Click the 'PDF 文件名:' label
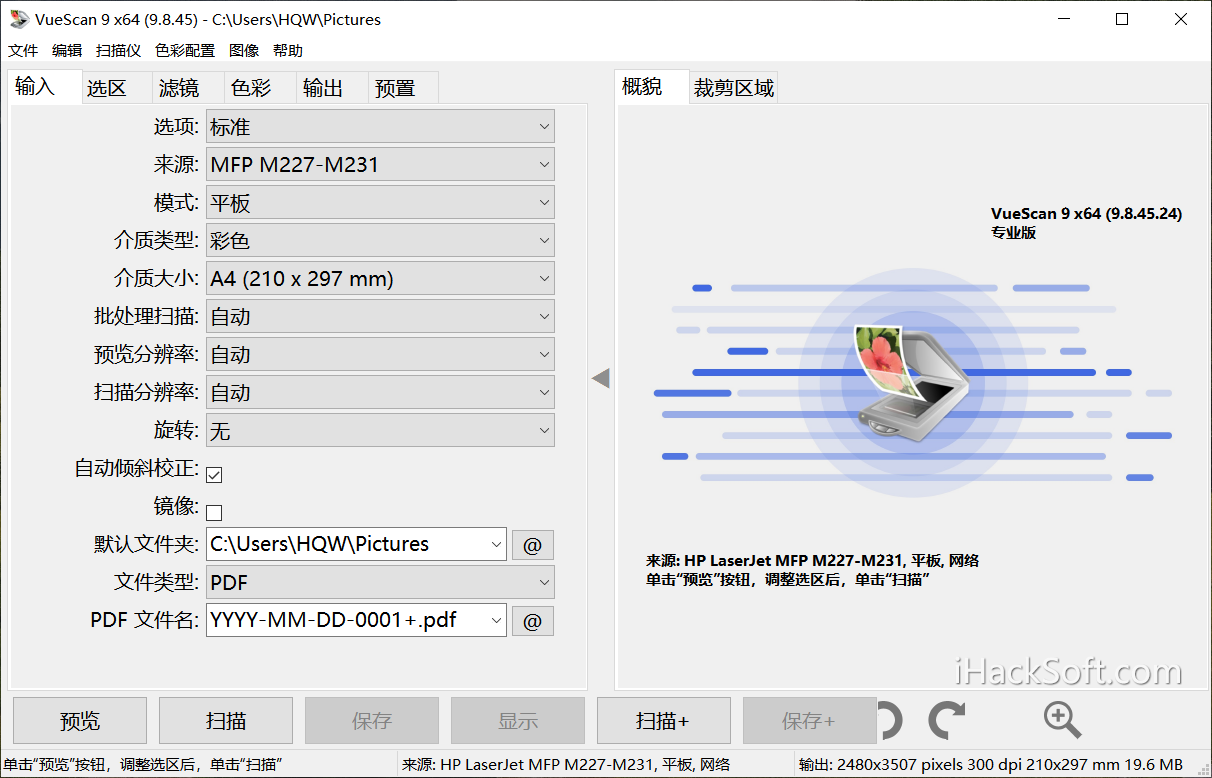 coord(146,620)
